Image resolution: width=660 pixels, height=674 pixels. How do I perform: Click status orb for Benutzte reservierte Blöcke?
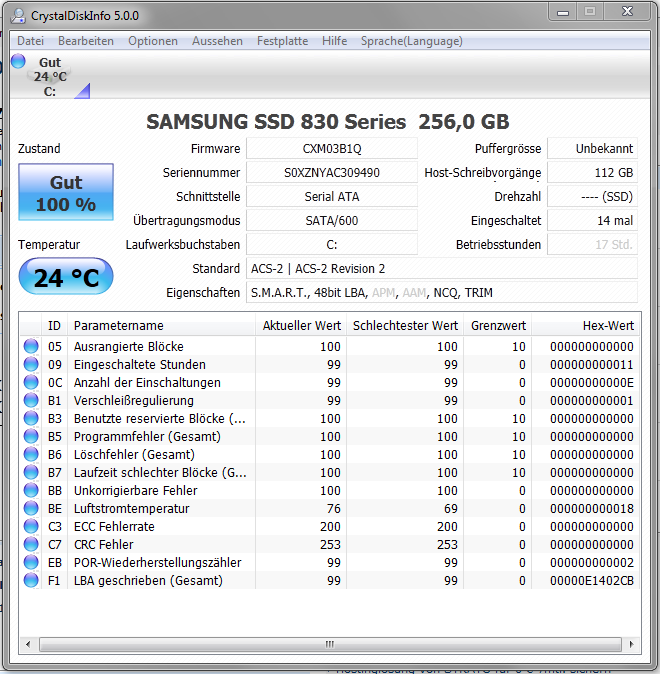coord(31,418)
